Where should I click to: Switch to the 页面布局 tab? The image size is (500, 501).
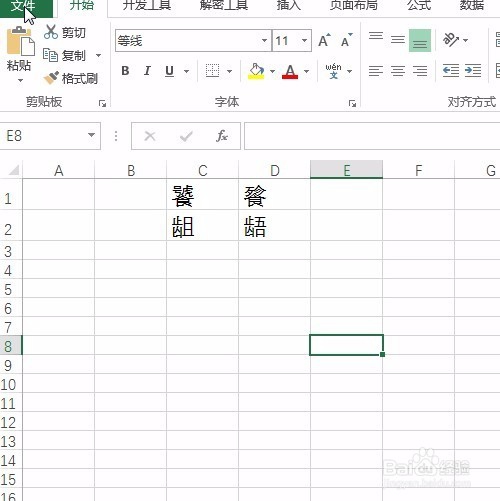[x=353, y=5]
